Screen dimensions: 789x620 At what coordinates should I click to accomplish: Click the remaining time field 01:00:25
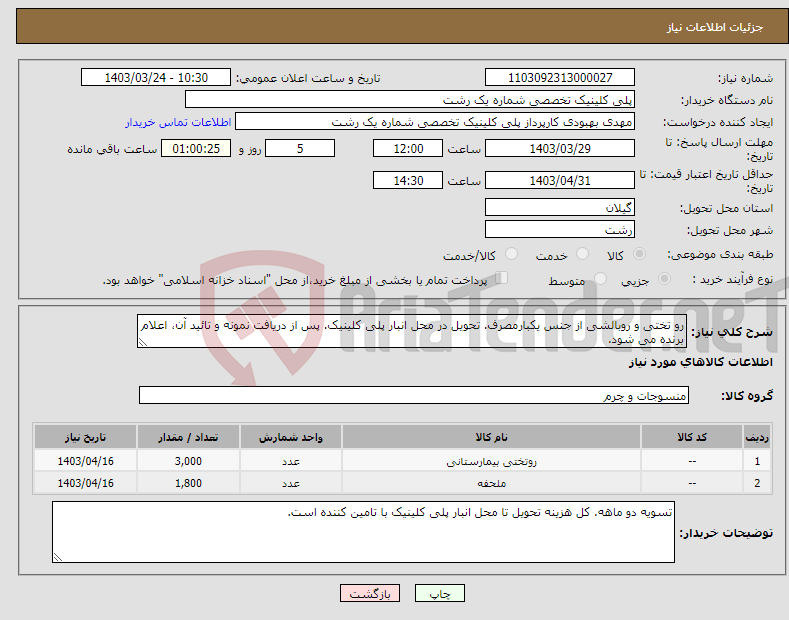tap(196, 148)
